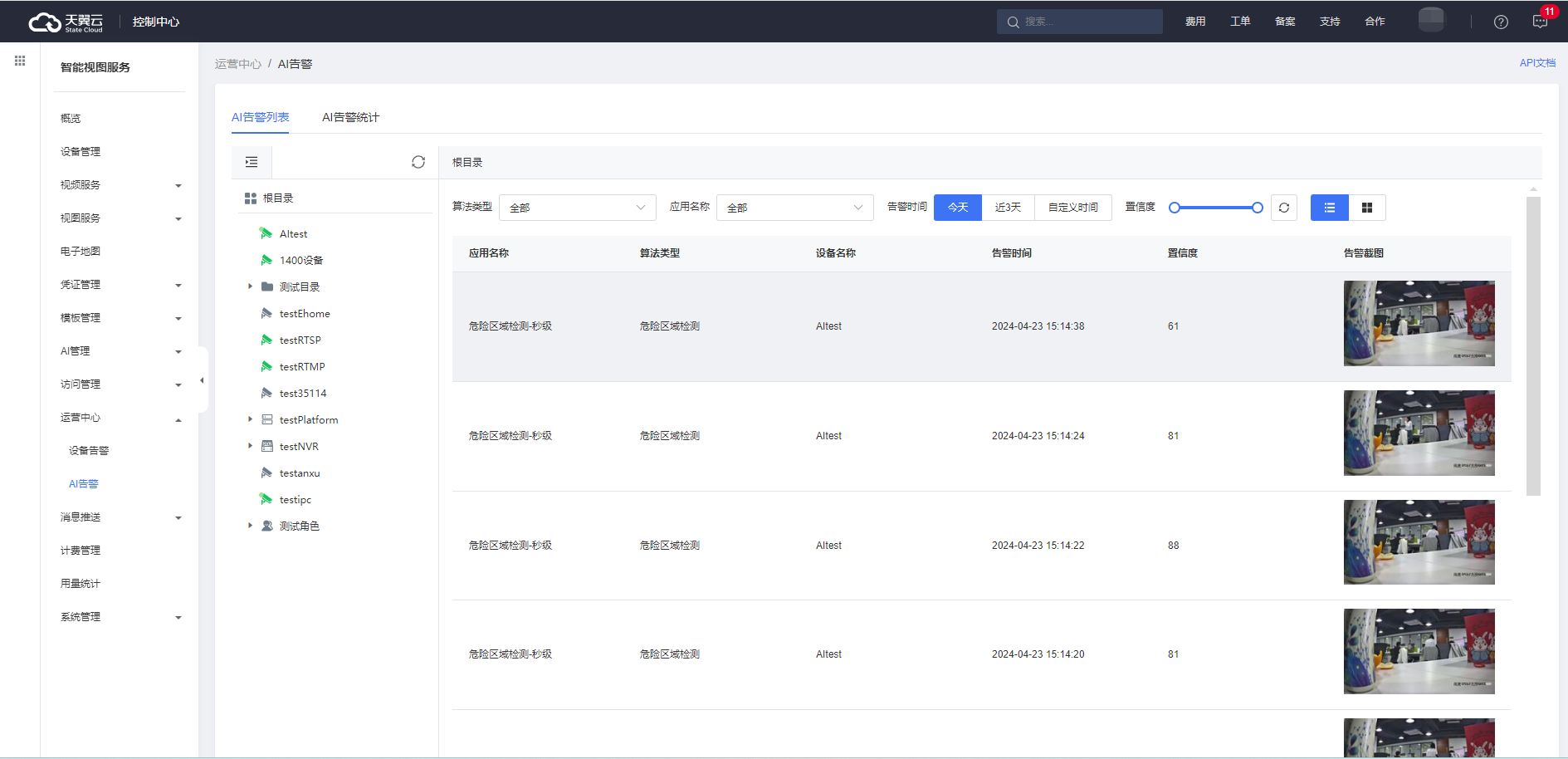This screenshot has width=1568, height=759.
Task: Refresh the alarm list results
Action: coord(1284,208)
